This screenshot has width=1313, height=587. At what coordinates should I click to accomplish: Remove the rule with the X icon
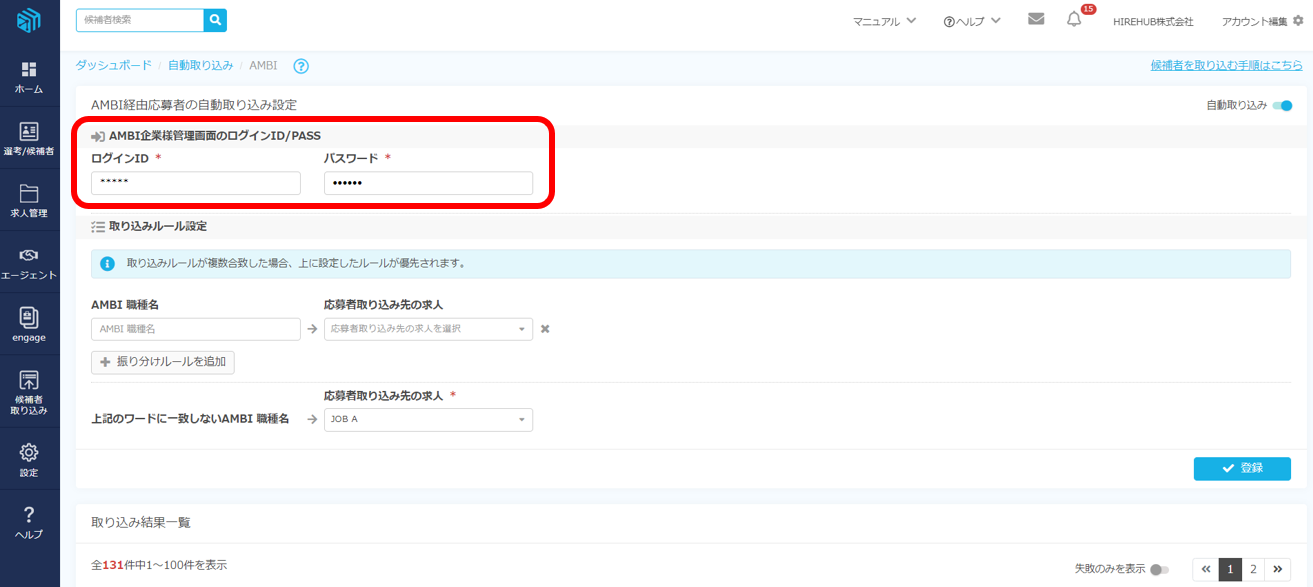click(545, 329)
